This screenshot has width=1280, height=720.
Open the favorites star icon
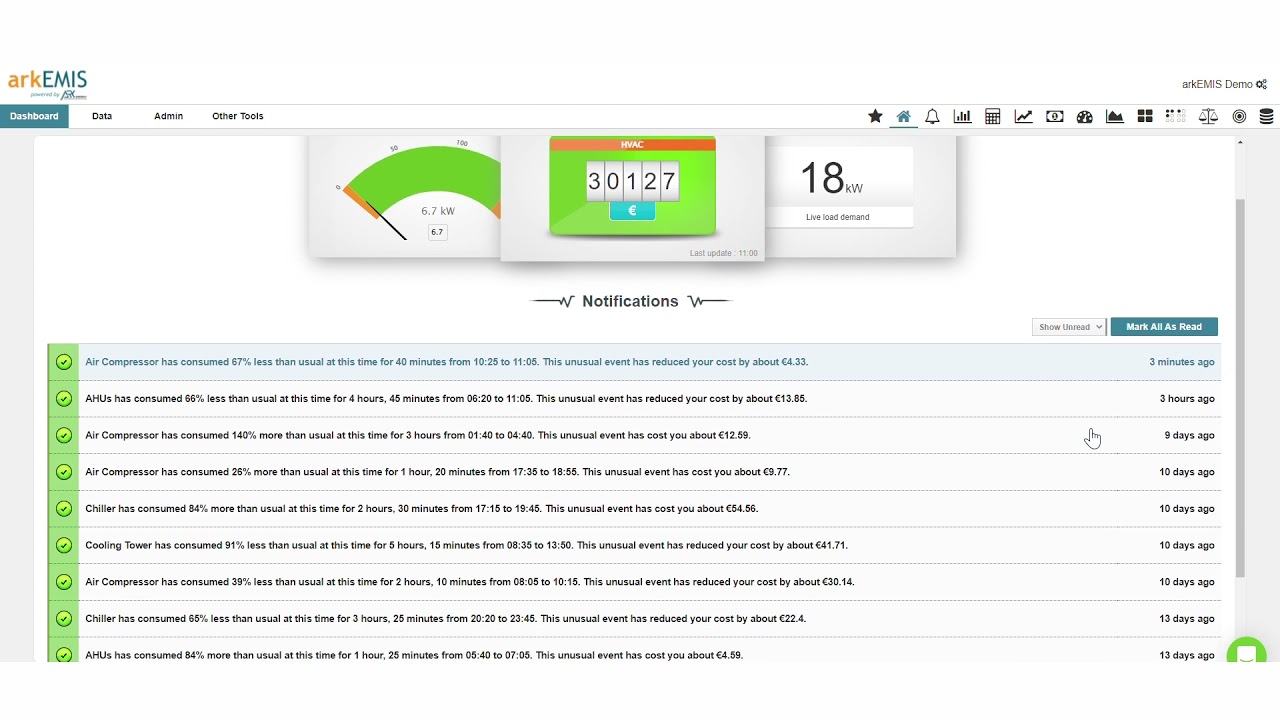(x=875, y=116)
